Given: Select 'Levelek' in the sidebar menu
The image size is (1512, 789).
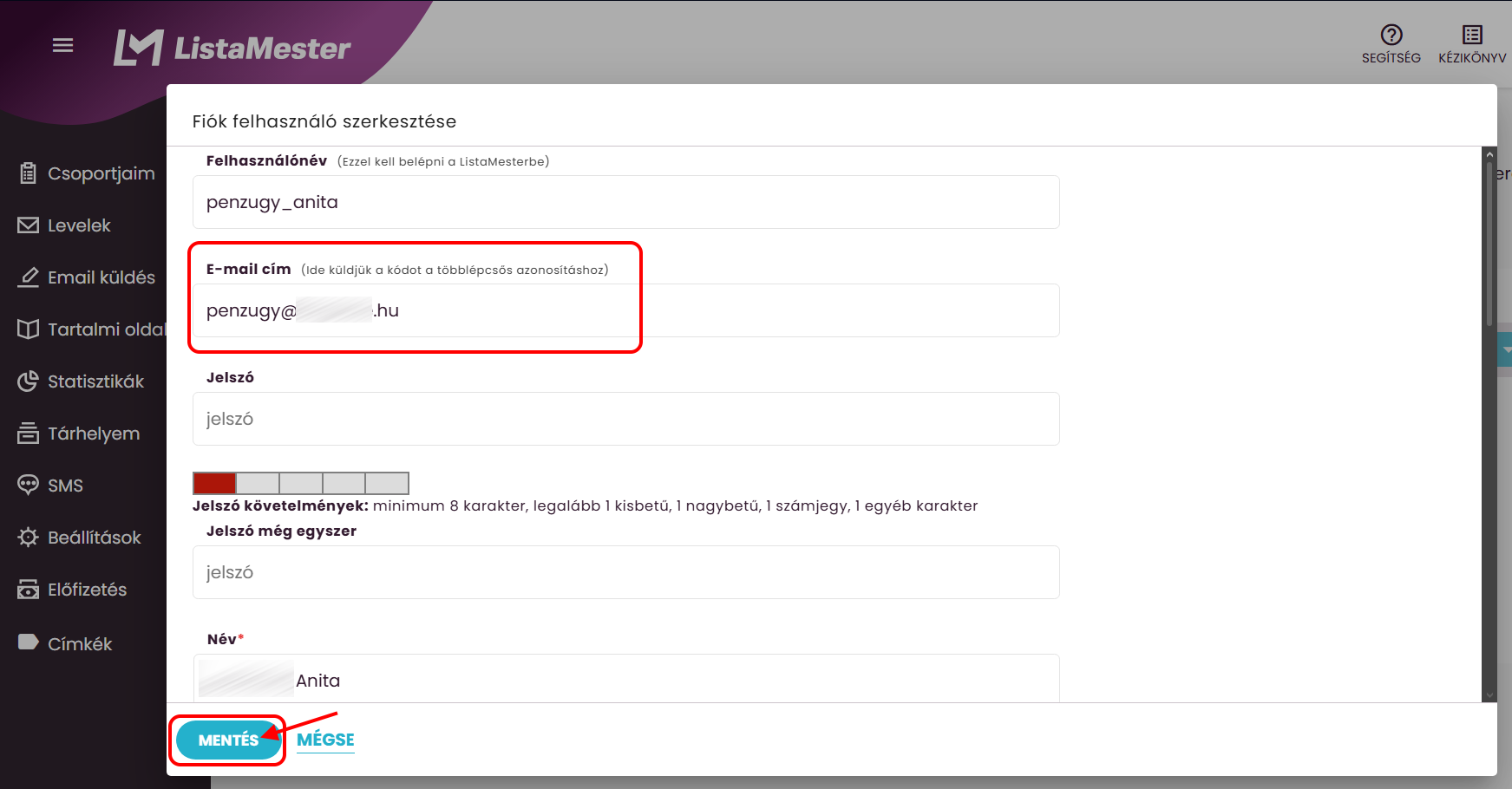Looking at the screenshot, I should pos(80,225).
